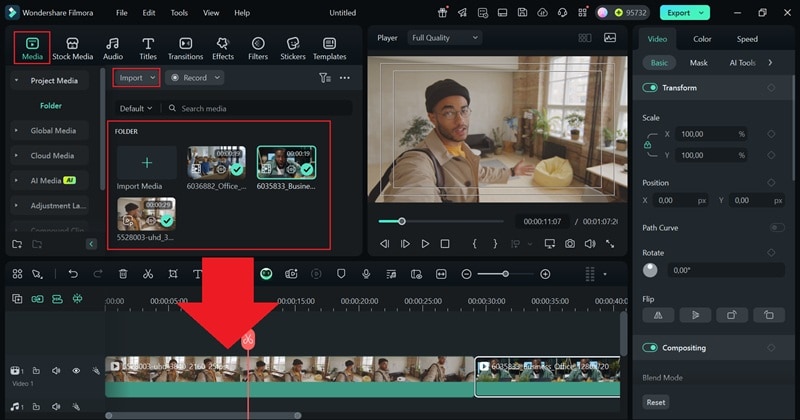Open the File menu

click(121, 13)
